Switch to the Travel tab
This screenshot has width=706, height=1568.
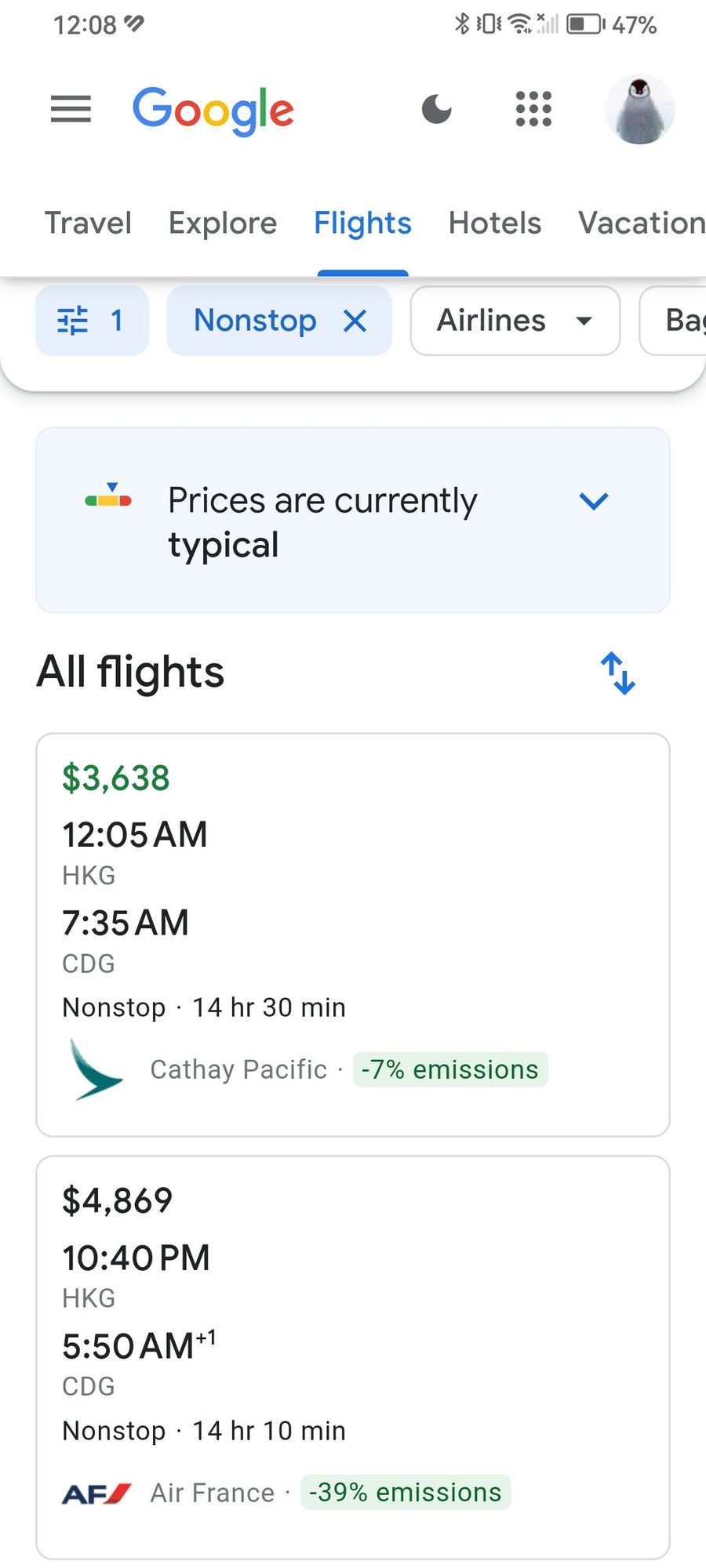point(88,223)
